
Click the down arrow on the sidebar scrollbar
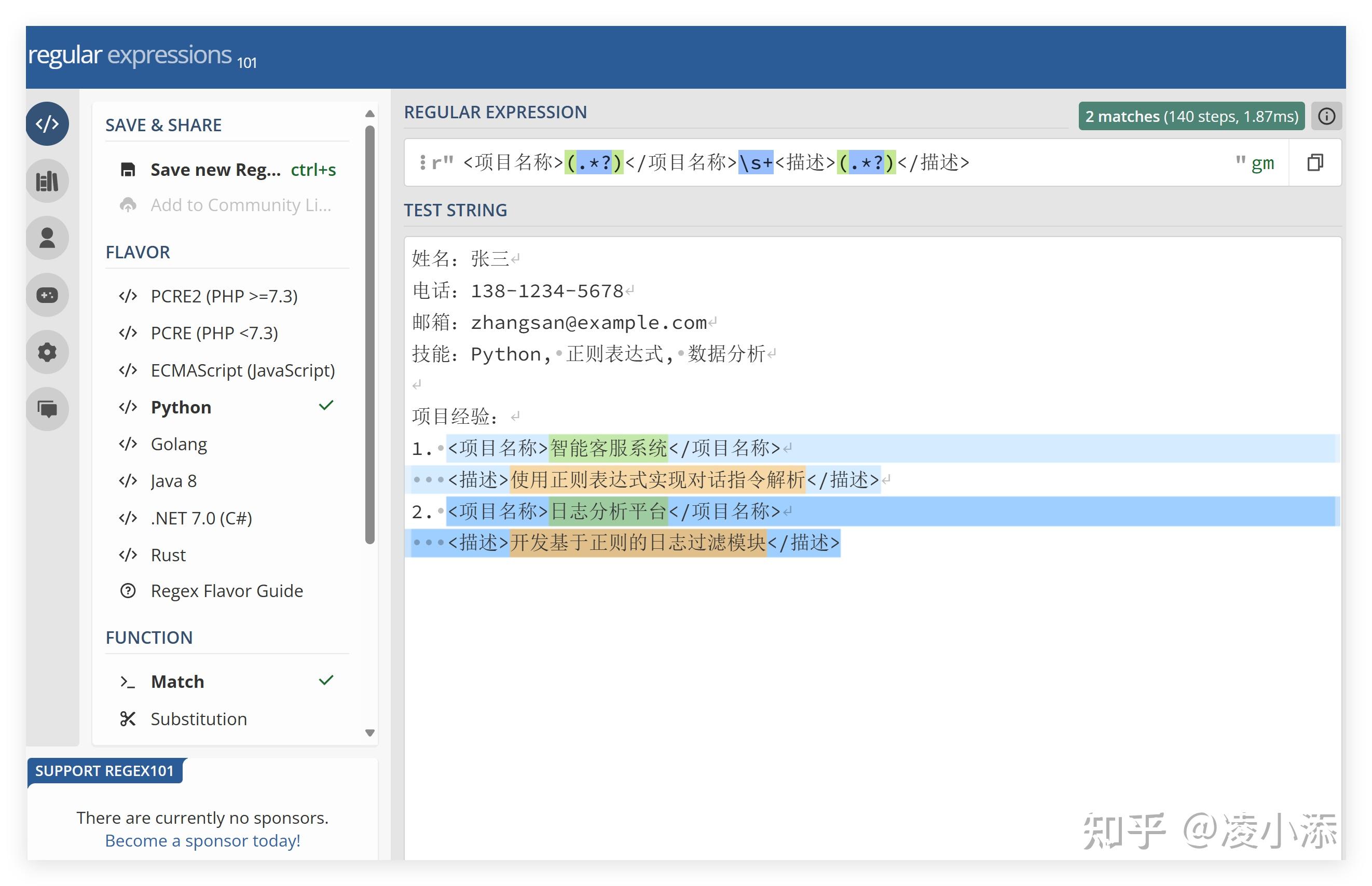pos(370,733)
